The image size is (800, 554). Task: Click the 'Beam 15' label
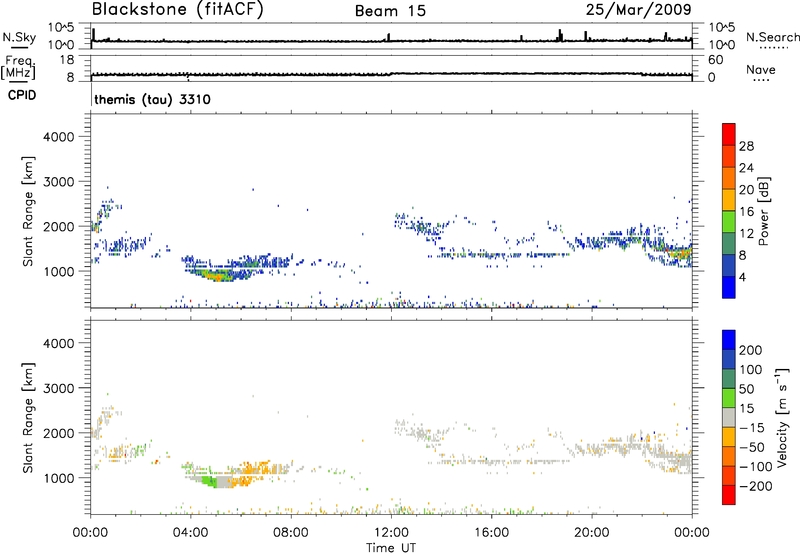[x=390, y=11]
